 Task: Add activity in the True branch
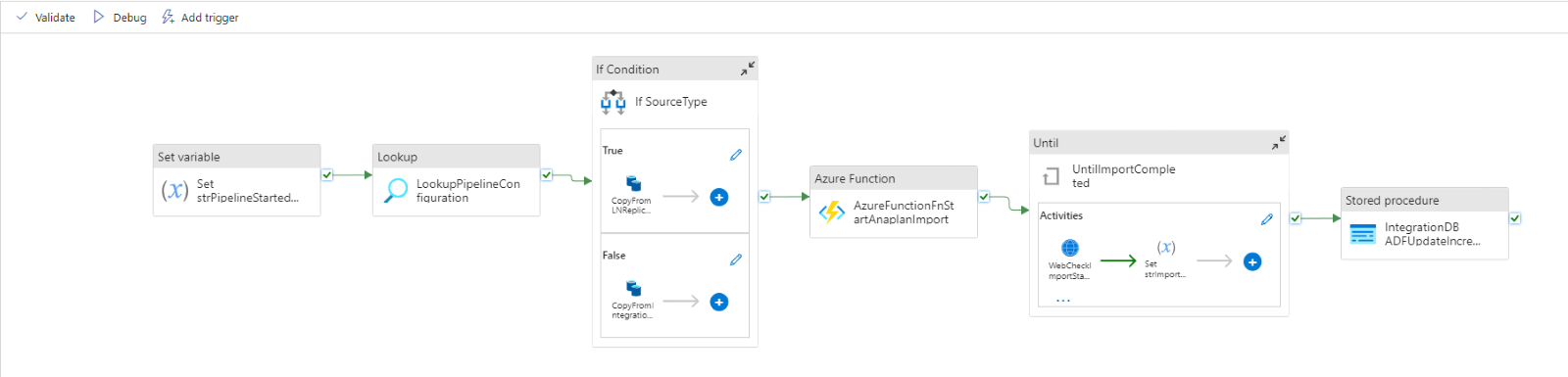[719, 197]
